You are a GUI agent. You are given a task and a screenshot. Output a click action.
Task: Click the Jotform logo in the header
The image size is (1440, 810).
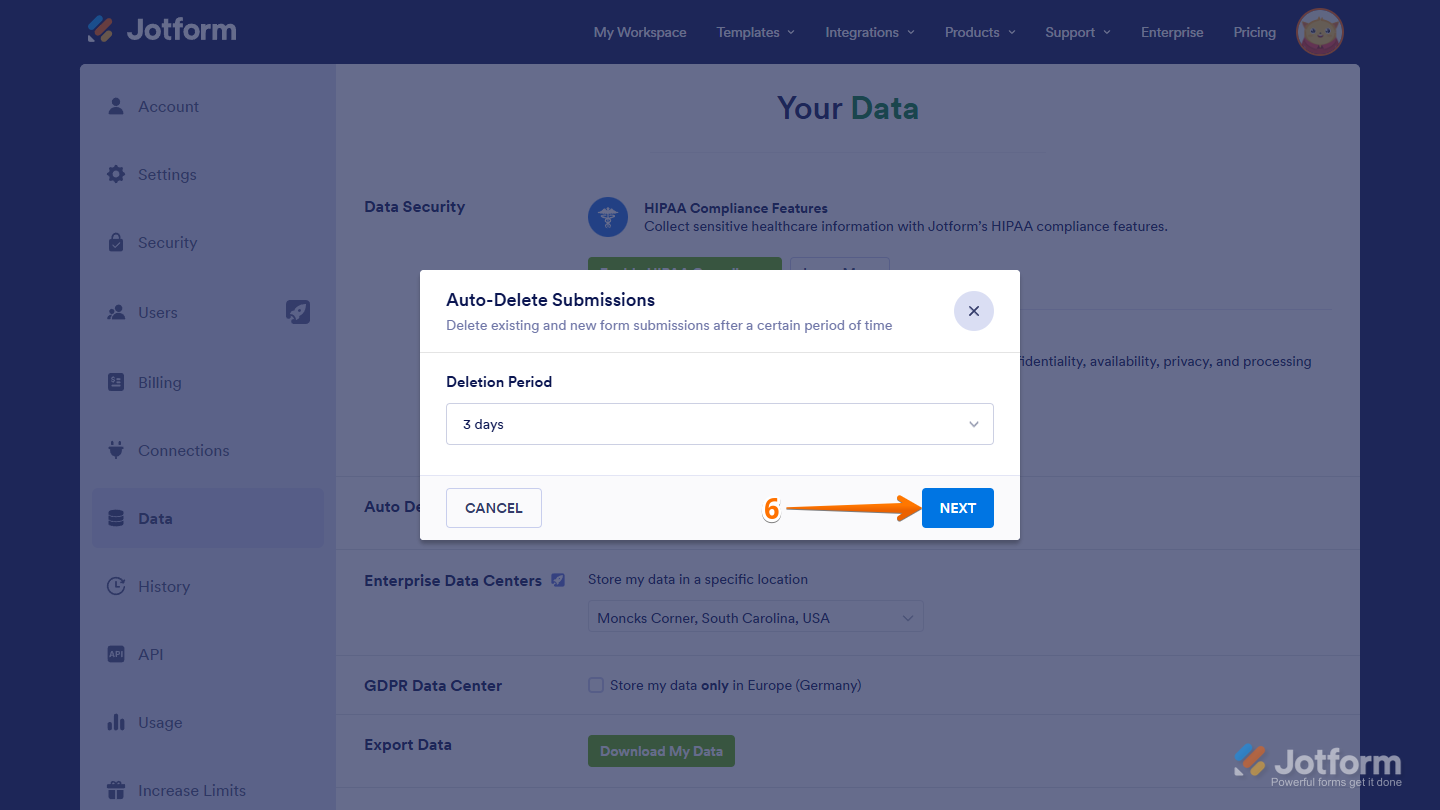tap(161, 30)
